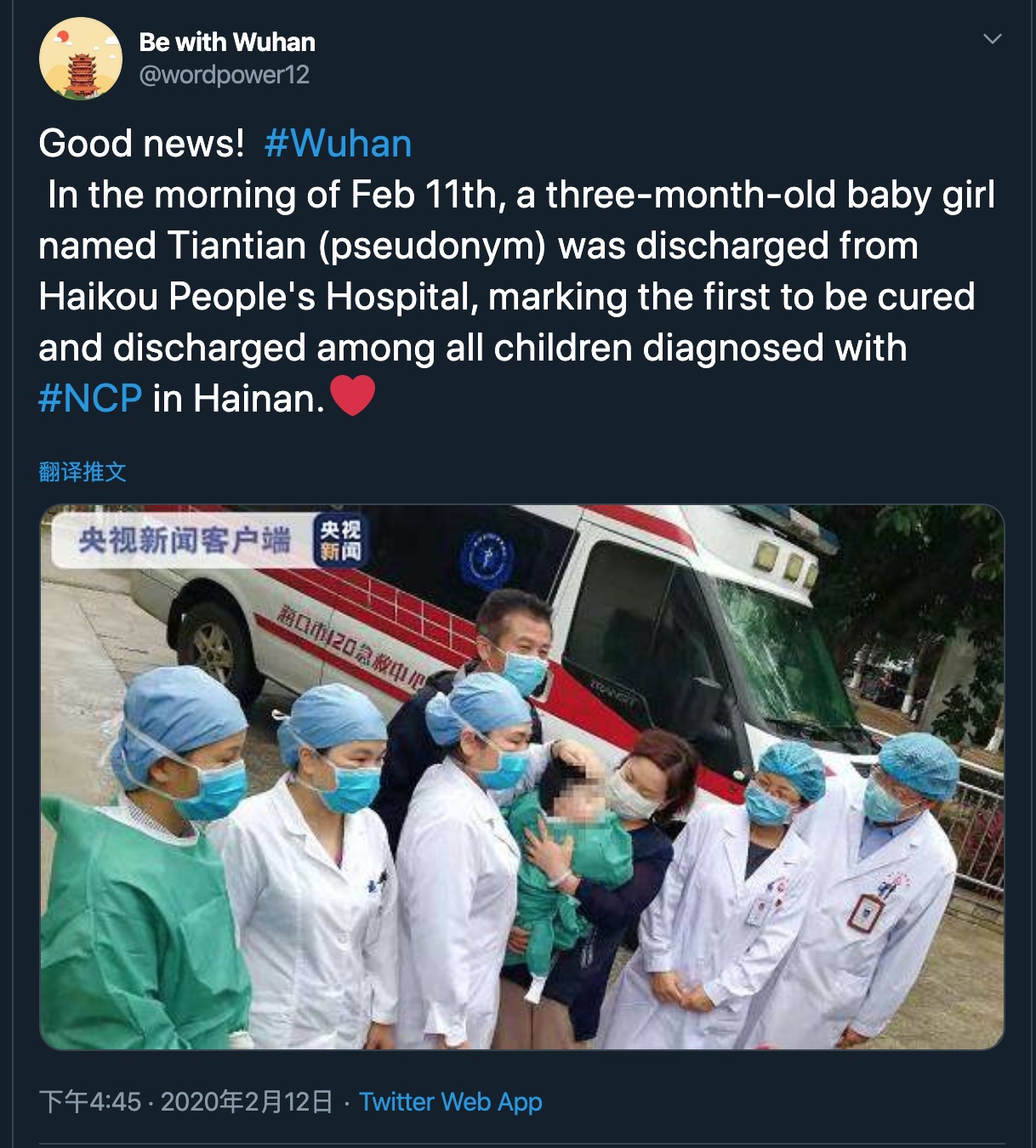Open the attached ambulance photo

click(521, 777)
